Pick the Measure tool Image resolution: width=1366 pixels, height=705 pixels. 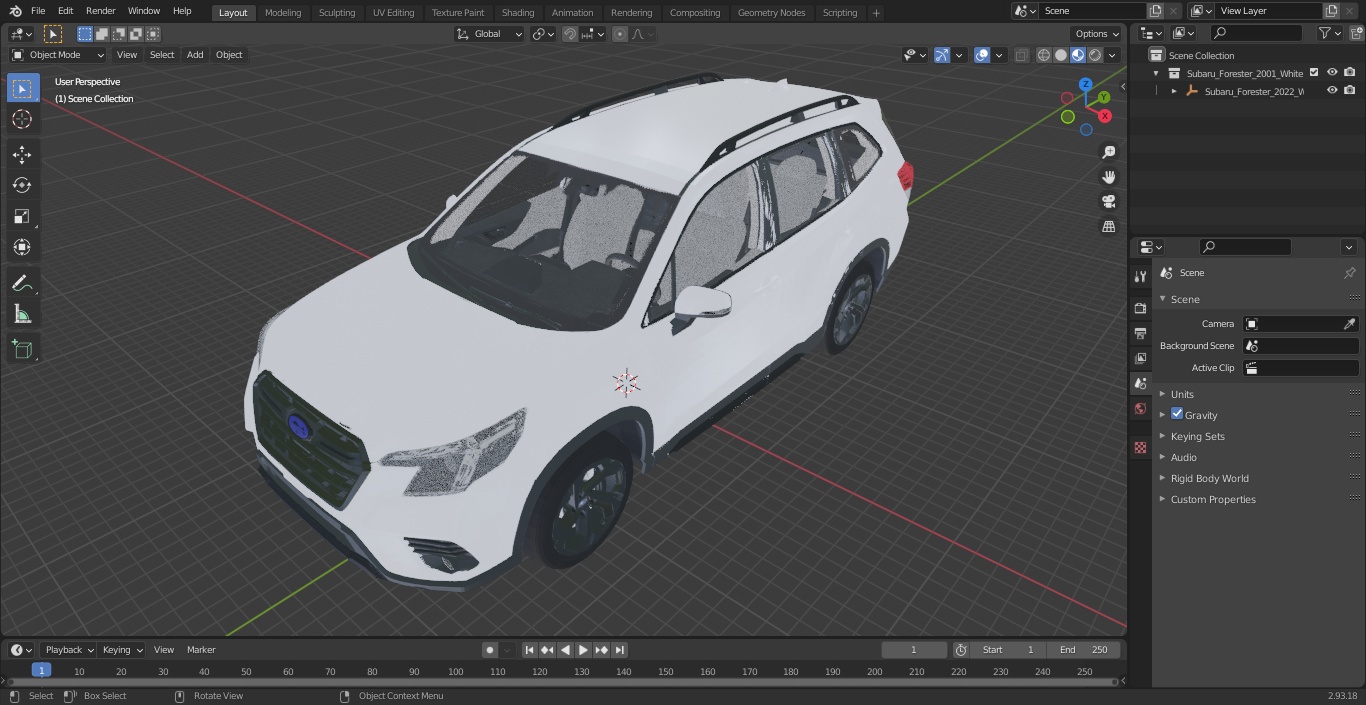coord(22,315)
